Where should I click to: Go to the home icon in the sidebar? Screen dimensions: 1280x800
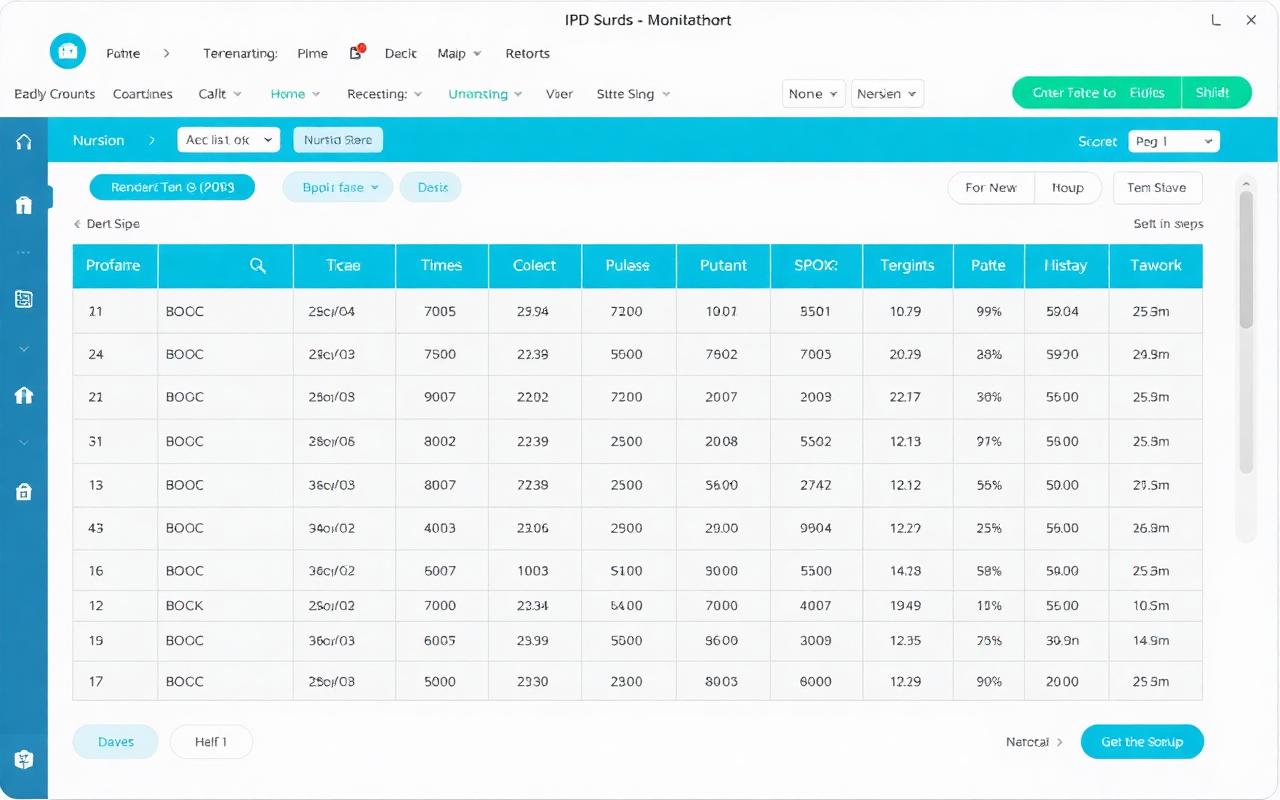point(24,142)
